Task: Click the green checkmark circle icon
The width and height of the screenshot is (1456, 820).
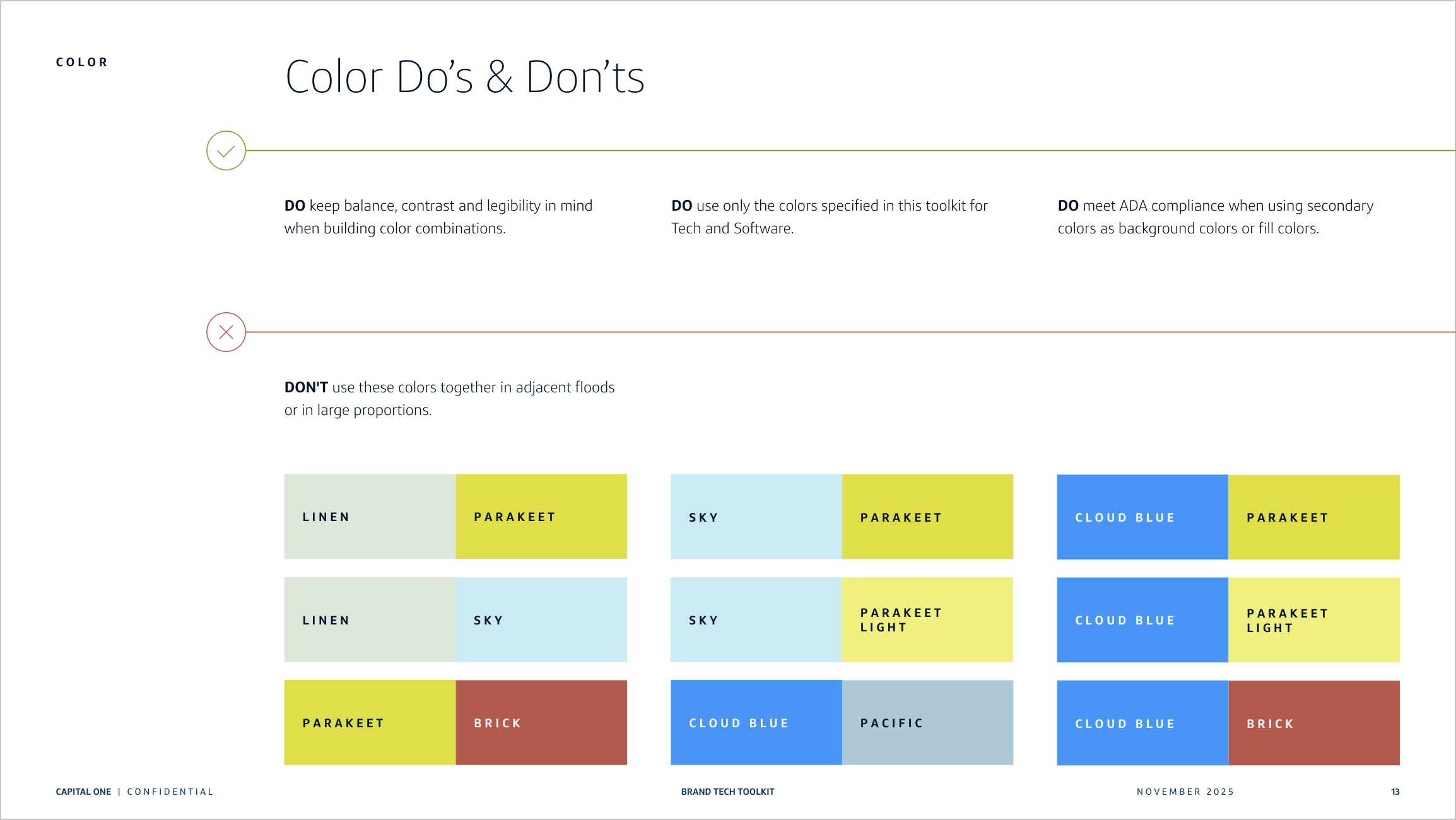Action: pos(226,151)
